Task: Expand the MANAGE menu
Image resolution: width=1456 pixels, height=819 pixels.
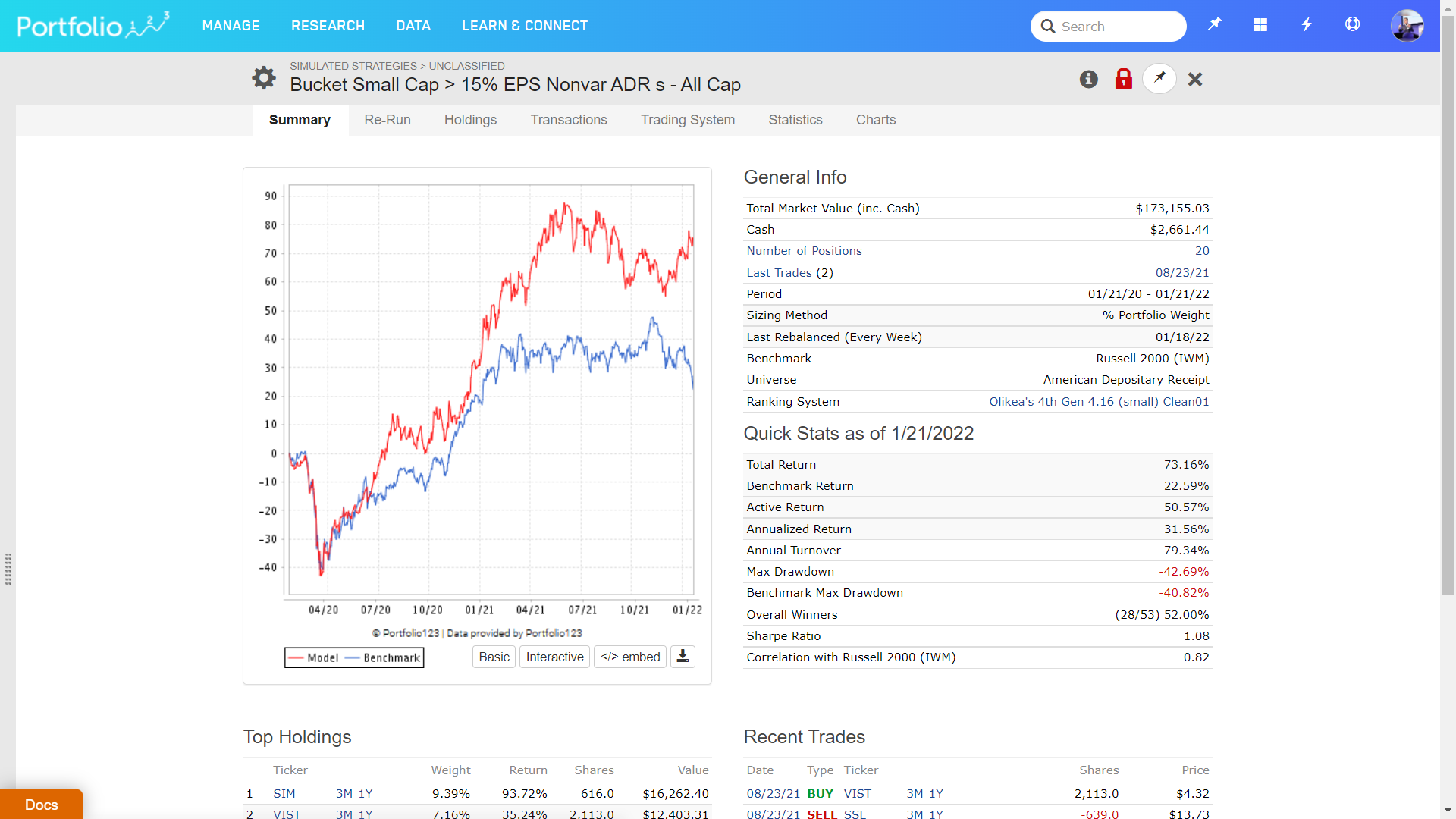Action: [x=231, y=26]
